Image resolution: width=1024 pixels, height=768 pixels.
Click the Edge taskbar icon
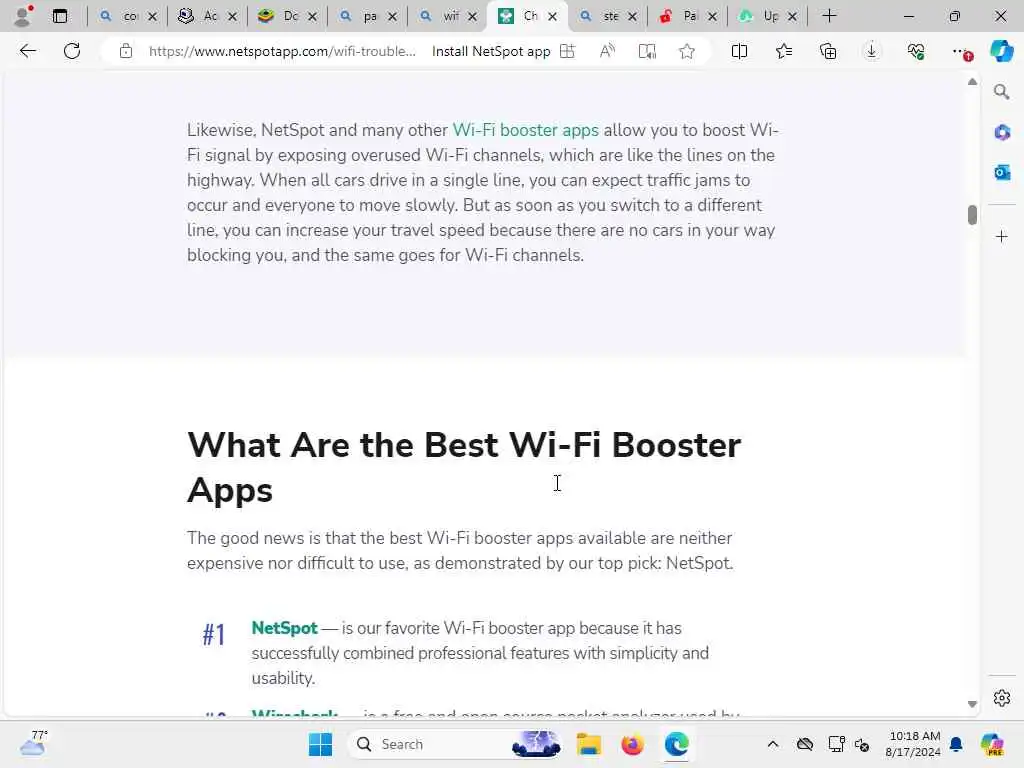(677, 744)
